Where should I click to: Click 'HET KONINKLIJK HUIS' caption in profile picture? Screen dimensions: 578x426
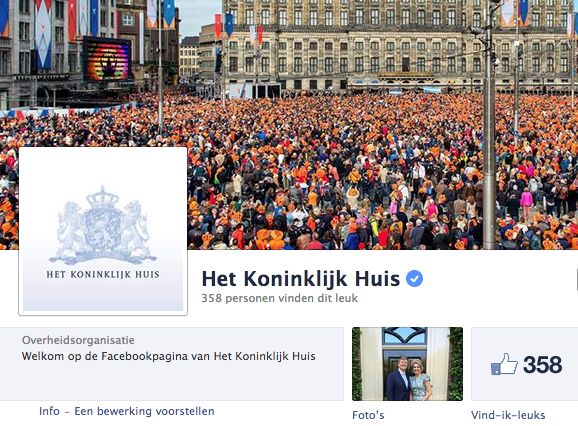coord(103,274)
